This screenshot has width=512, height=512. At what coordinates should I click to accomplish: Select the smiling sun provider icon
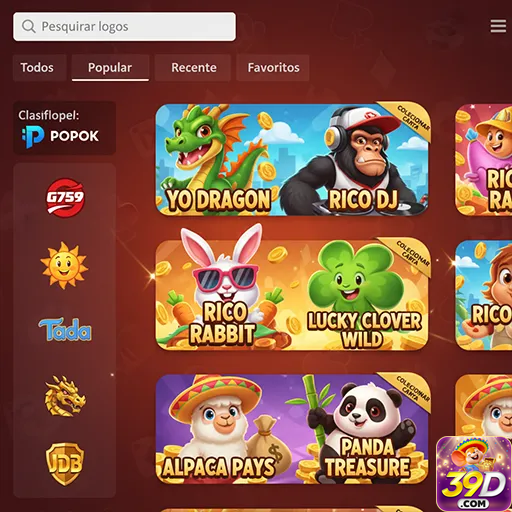point(64,265)
